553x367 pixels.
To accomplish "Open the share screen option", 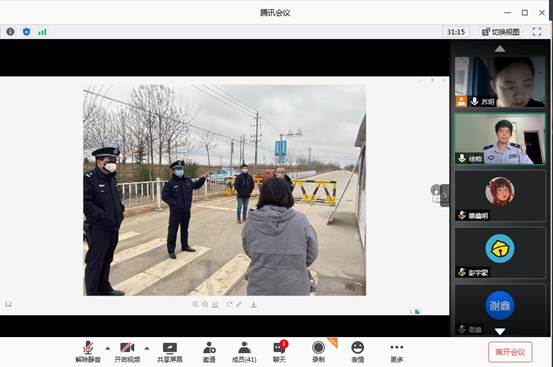I will point(170,352).
